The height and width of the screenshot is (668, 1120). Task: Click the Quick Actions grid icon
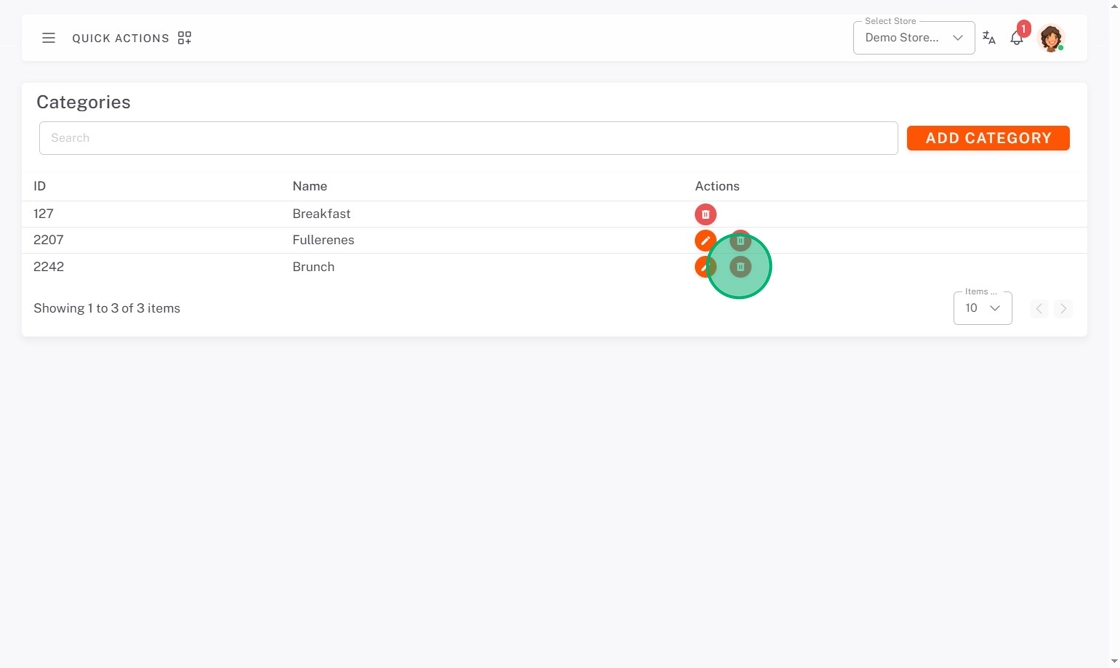coord(184,38)
